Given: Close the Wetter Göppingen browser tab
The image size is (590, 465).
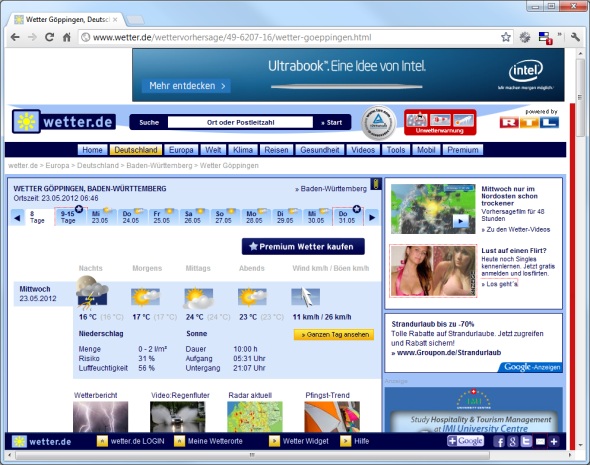Looking at the screenshot, I should 115,20.
